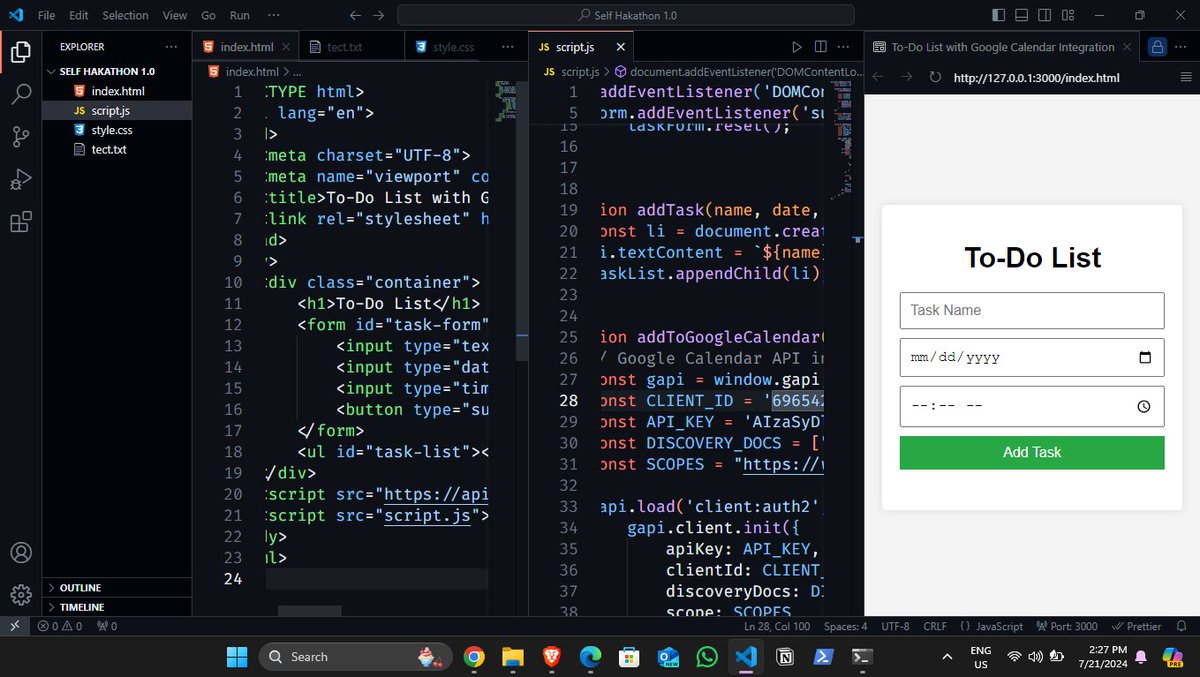Close the To-Do List preview tab
The image size is (1200, 677).
tap(1127, 47)
